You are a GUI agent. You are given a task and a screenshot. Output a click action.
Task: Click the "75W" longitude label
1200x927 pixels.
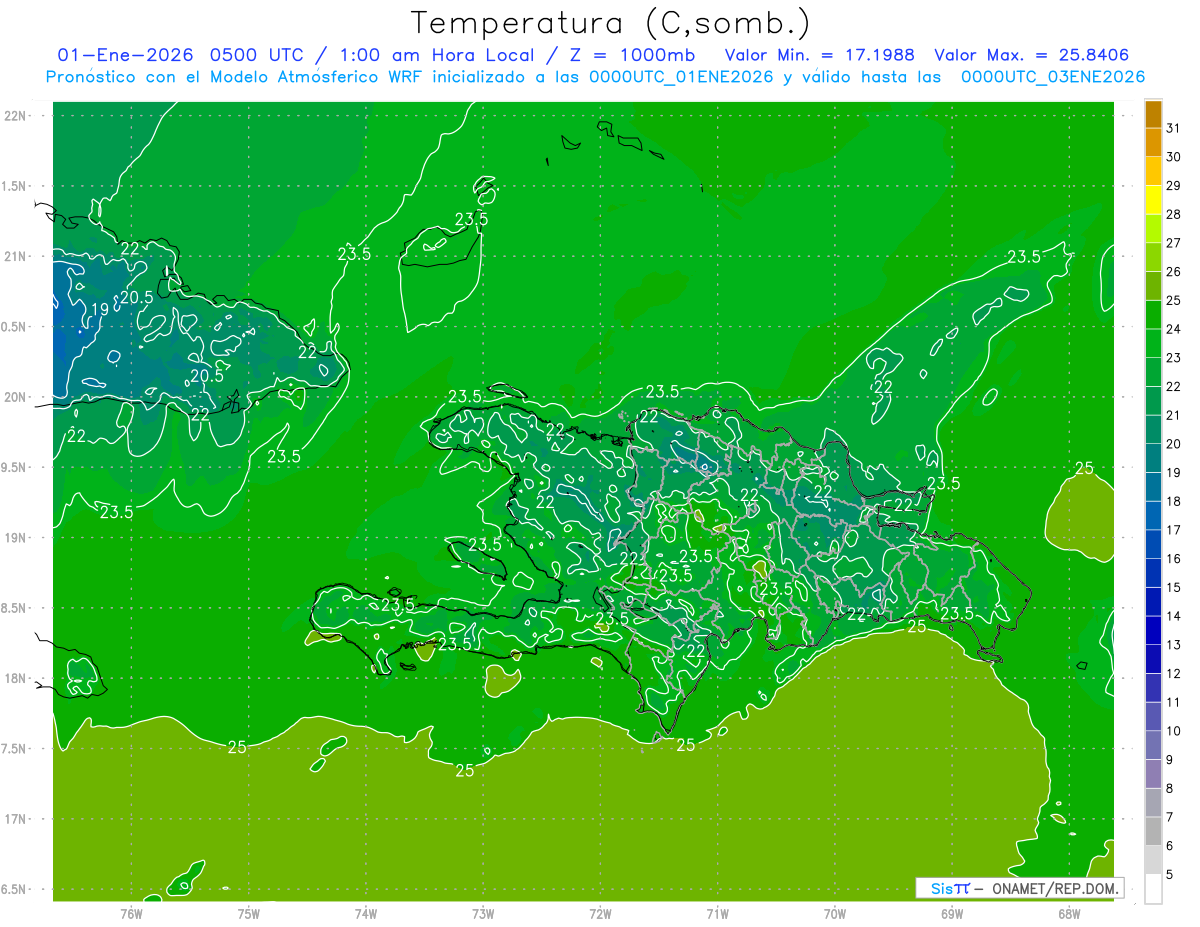(248, 913)
